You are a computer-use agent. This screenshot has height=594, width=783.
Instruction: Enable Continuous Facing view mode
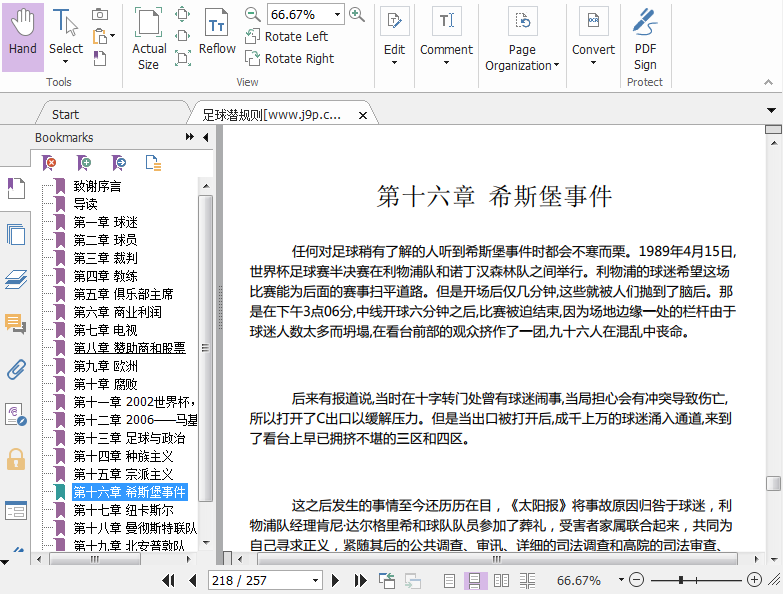pos(527,581)
